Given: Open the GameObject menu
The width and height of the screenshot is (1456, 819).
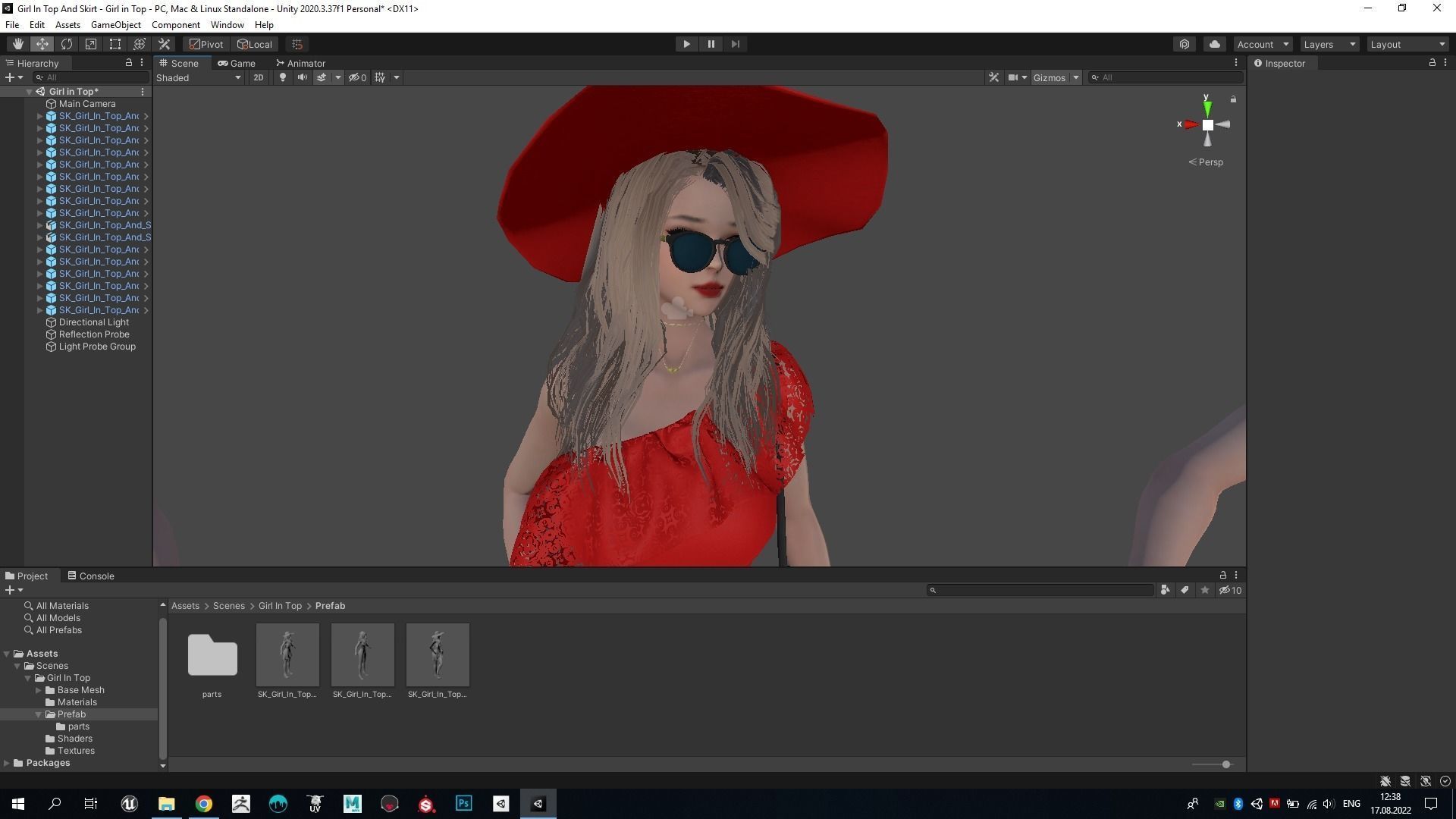Looking at the screenshot, I should point(115,25).
